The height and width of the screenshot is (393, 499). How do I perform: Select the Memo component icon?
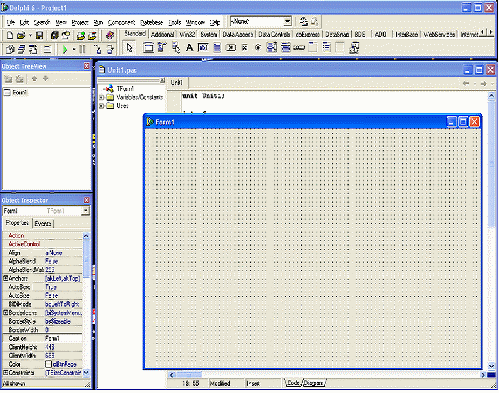(x=217, y=48)
